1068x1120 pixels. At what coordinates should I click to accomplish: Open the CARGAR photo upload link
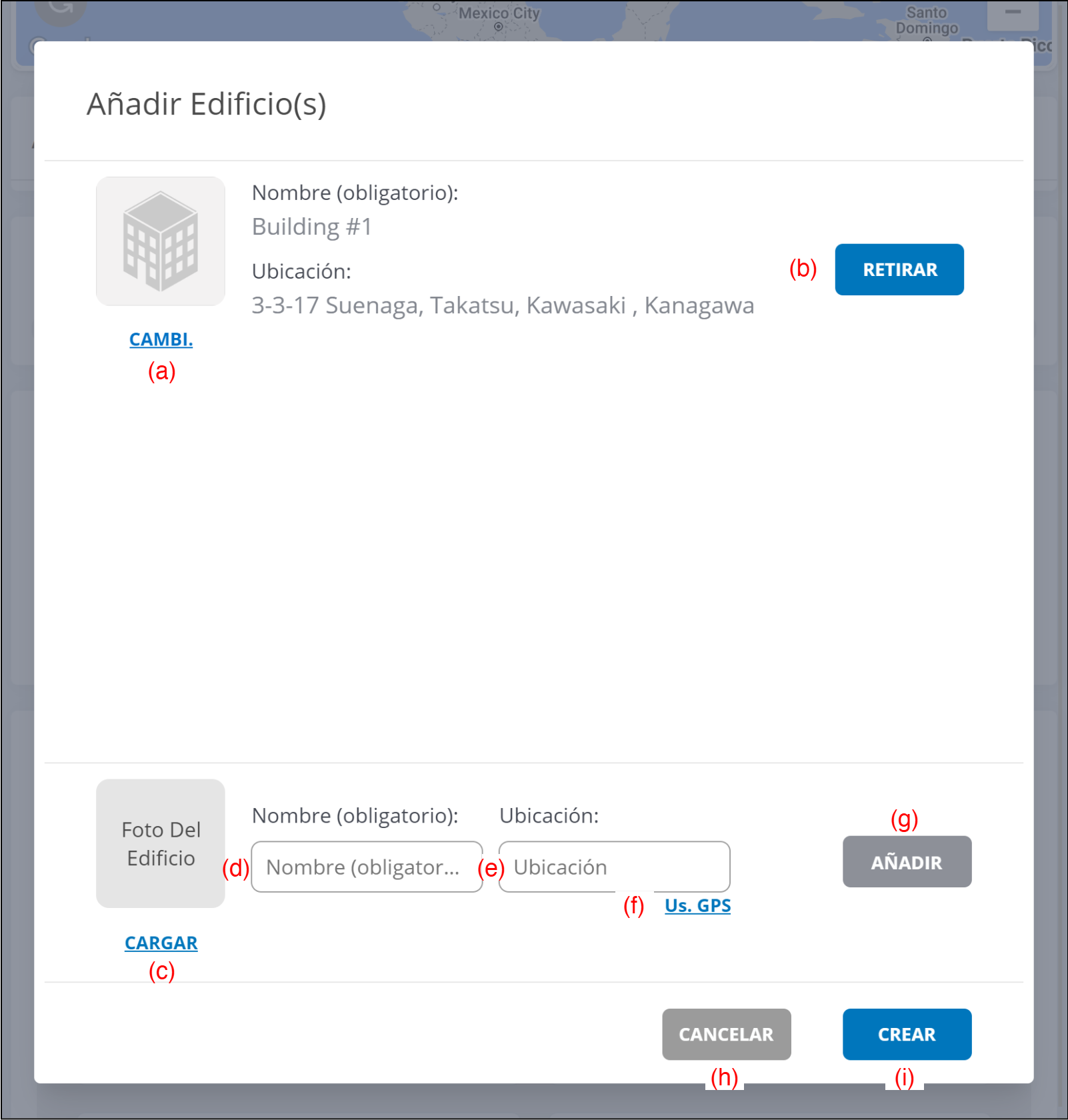pos(161,943)
